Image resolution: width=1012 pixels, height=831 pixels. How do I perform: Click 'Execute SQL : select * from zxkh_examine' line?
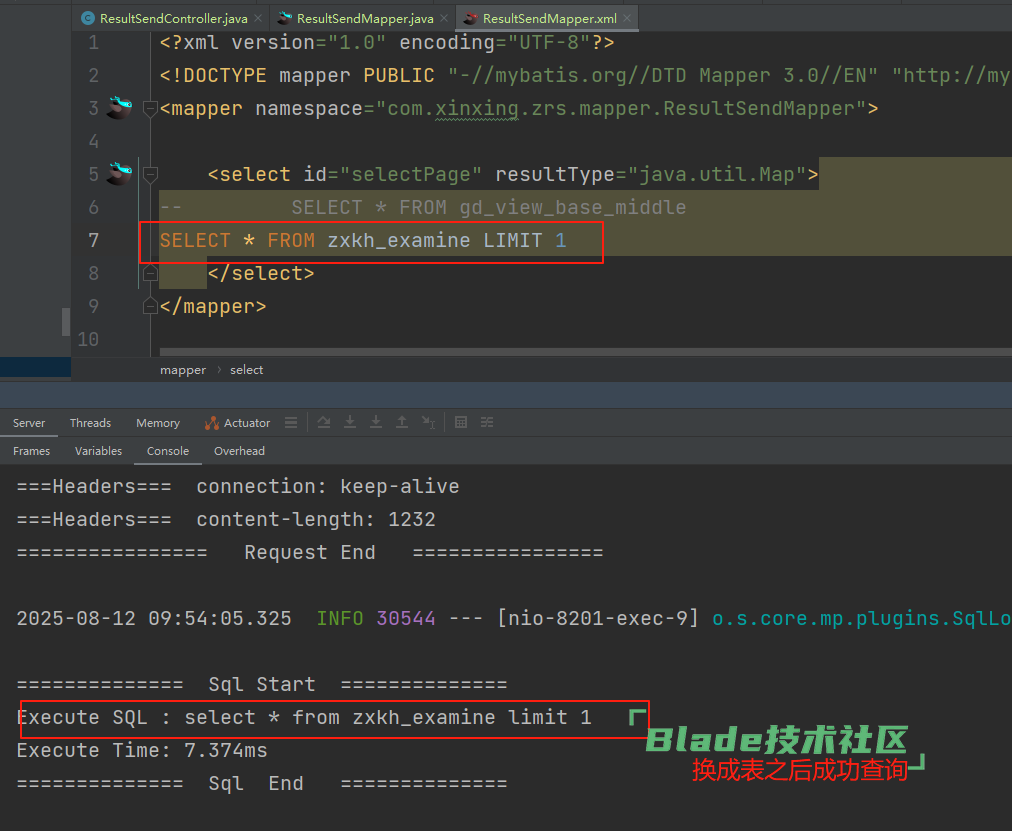pos(304,717)
